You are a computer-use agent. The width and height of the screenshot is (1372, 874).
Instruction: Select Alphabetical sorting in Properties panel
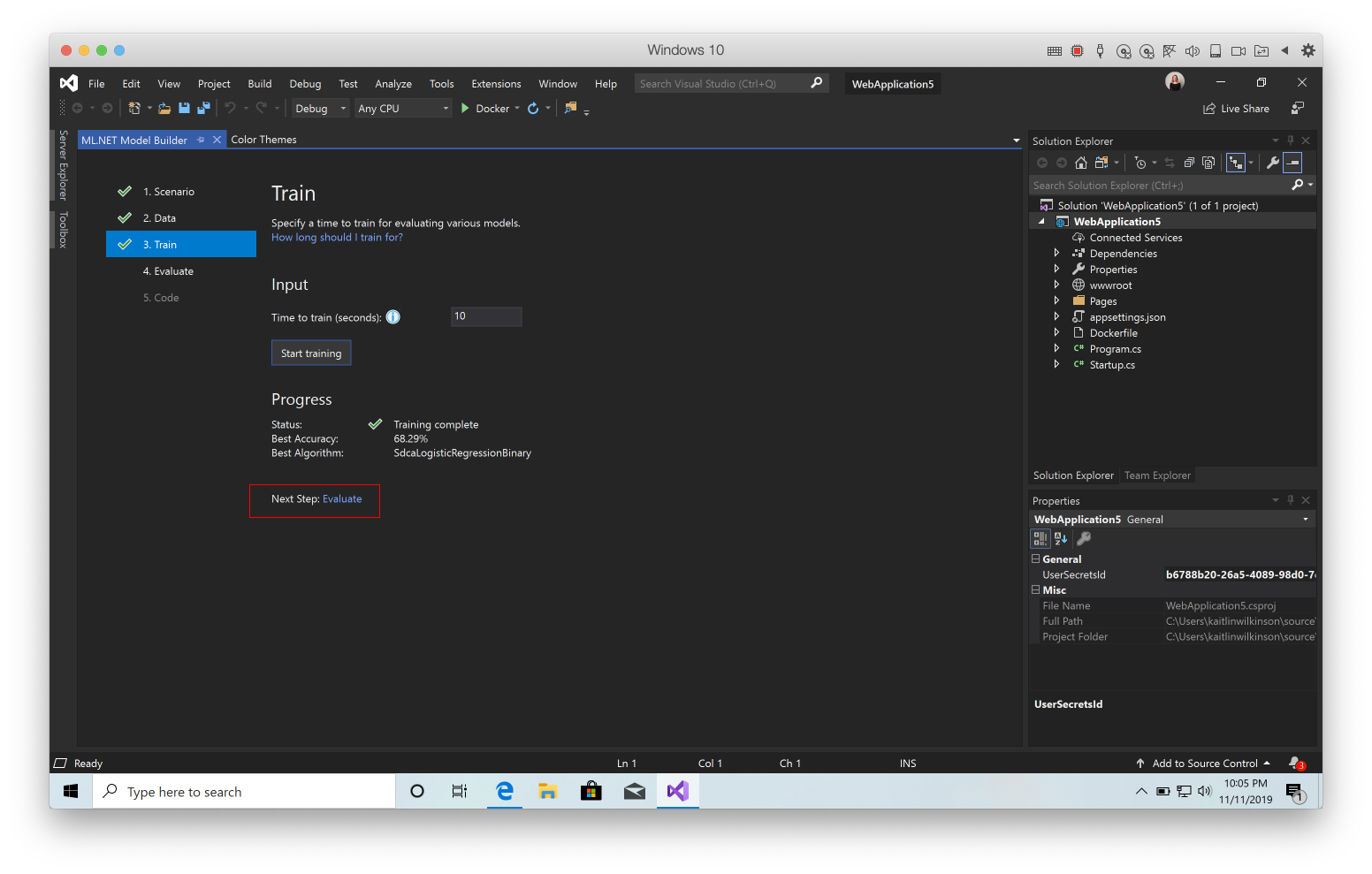1060,538
